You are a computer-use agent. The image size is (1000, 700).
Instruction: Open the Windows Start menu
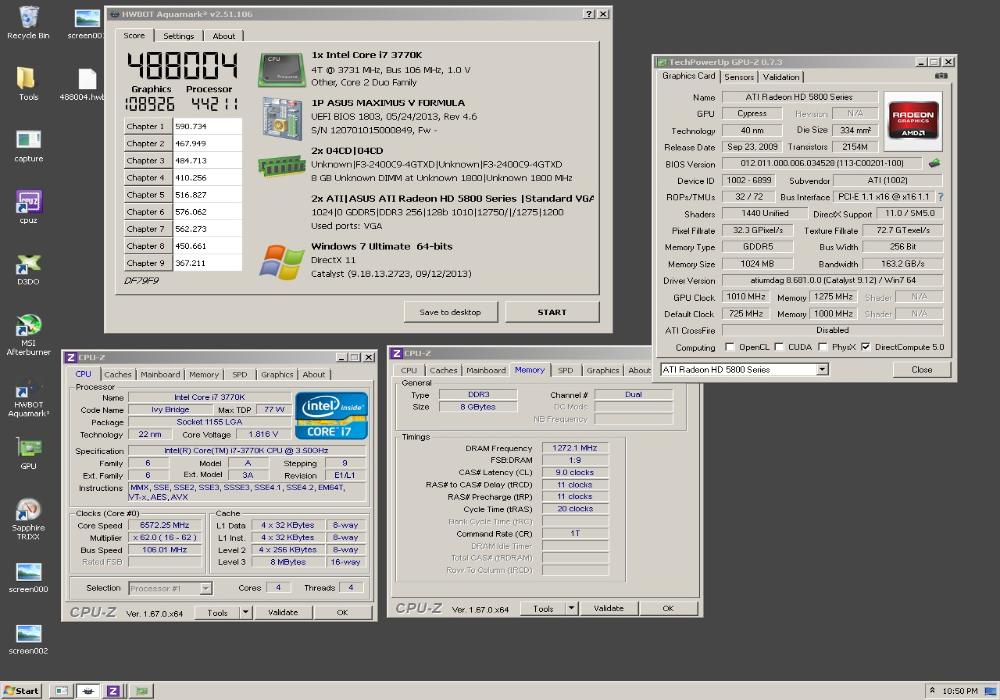tap(22, 690)
